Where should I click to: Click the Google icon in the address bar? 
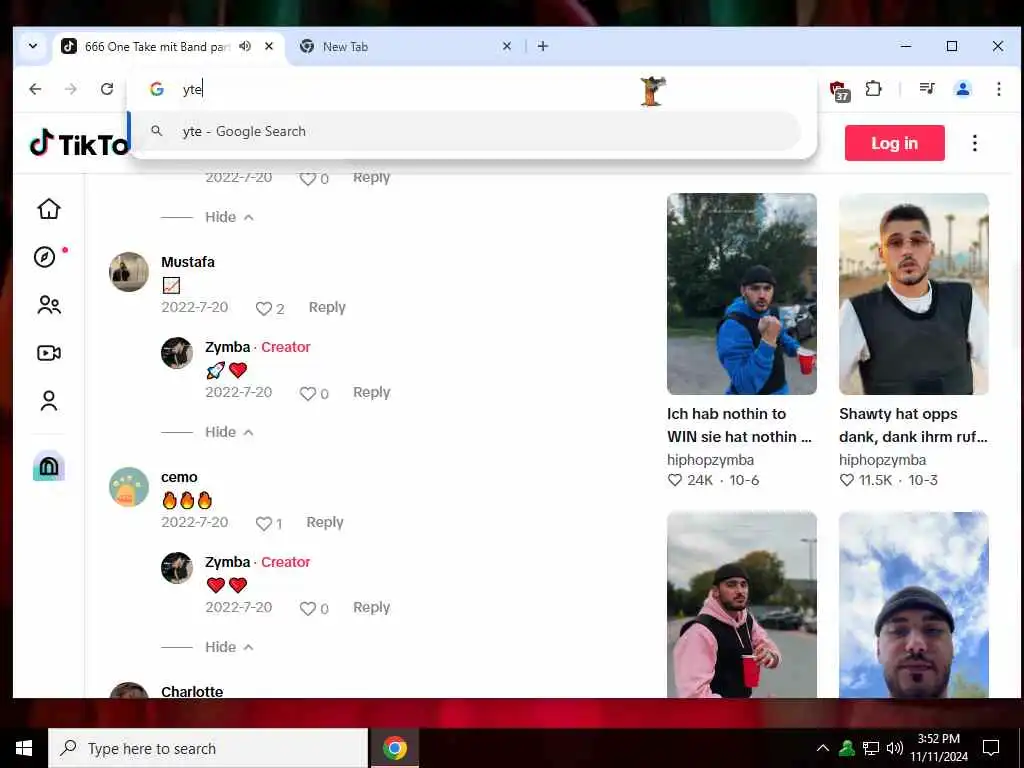(157, 89)
